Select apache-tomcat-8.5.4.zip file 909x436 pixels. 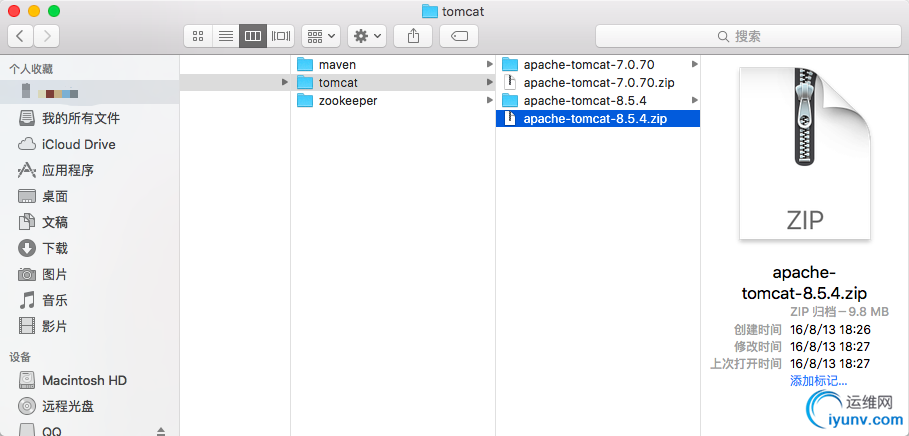click(x=598, y=118)
